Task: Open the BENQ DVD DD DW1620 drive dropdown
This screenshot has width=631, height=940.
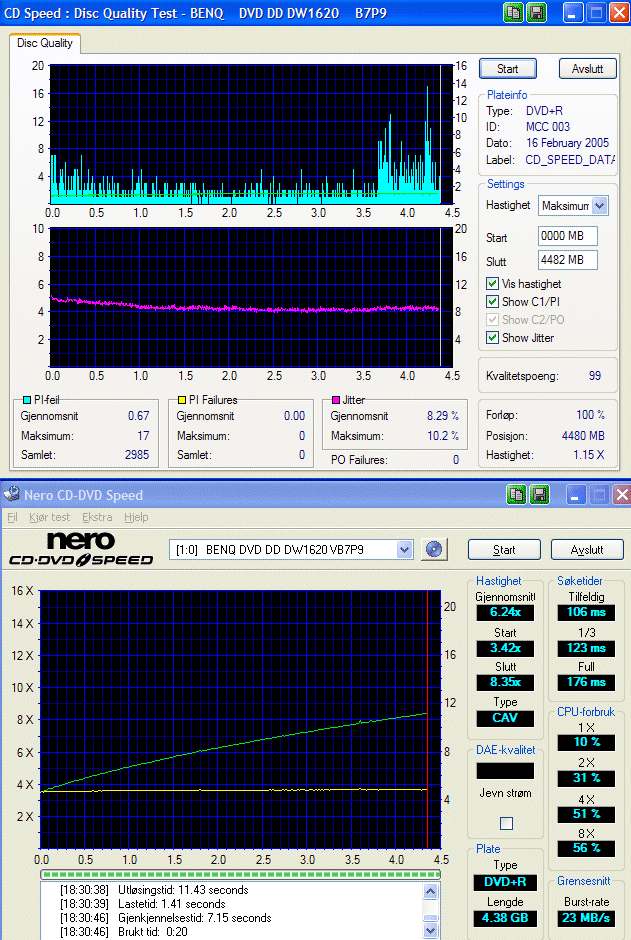Action: pos(404,549)
